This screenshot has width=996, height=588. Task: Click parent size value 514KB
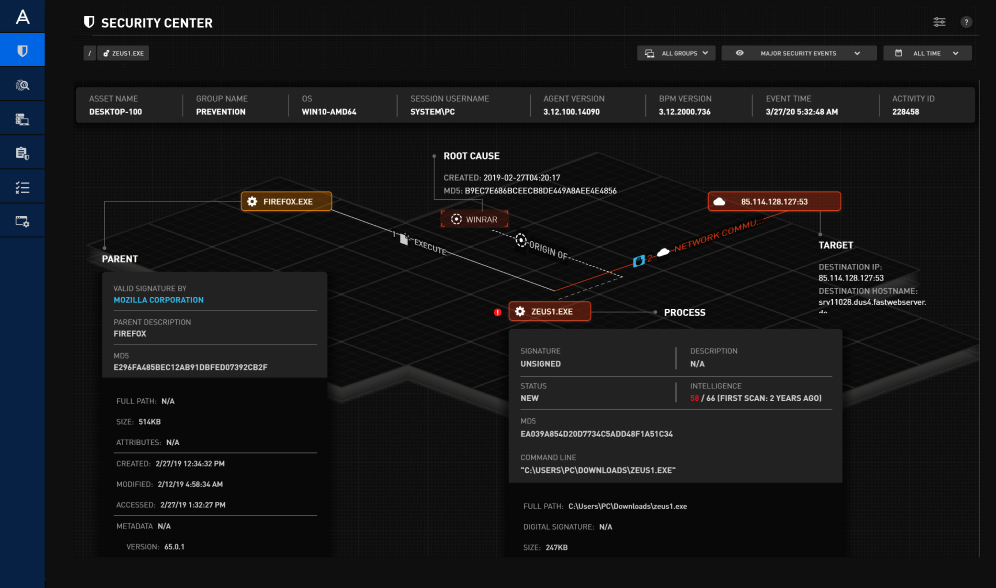(x=150, y=422)
